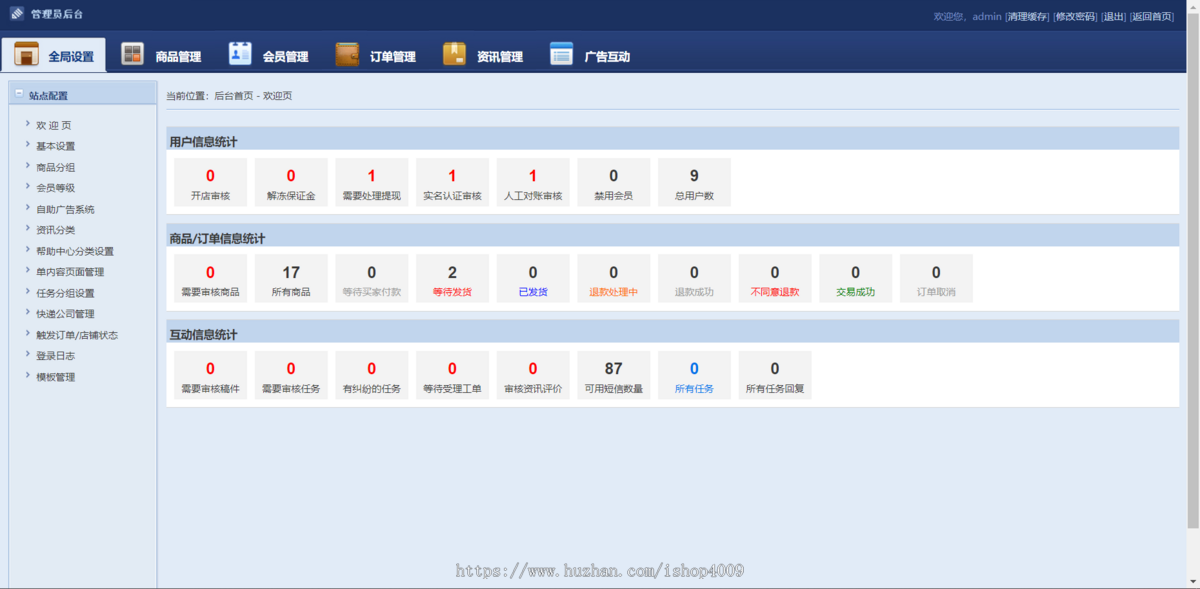This screenshot has height=589, width=1200.
Task: Click the 不同意退款 stat card
Action: point(775,278)
